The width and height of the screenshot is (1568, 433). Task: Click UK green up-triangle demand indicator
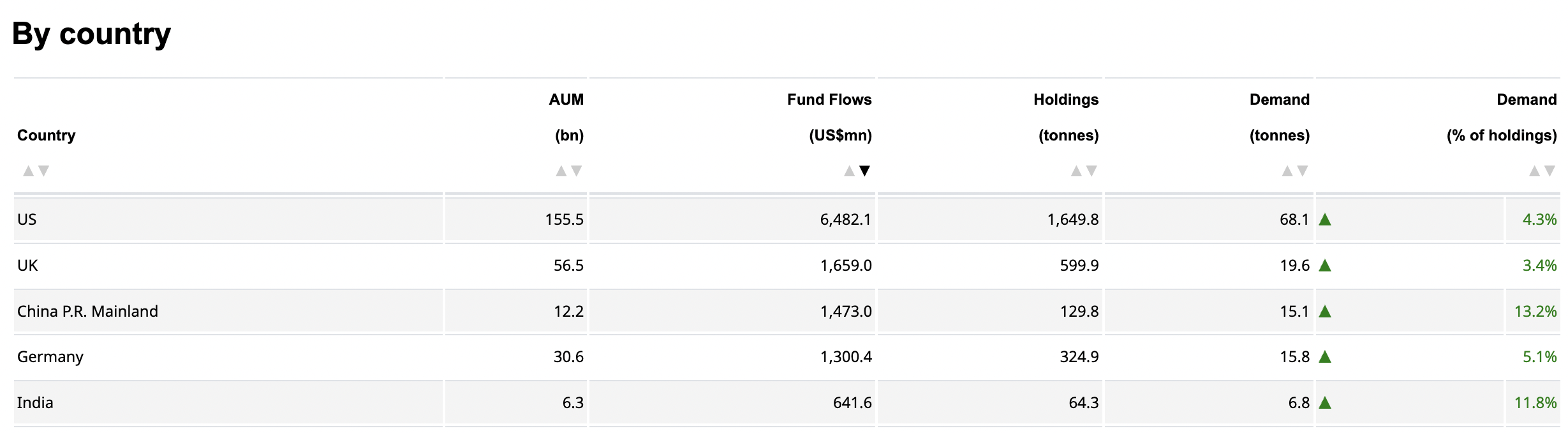pyautogui.click(x=1325, y=266)
